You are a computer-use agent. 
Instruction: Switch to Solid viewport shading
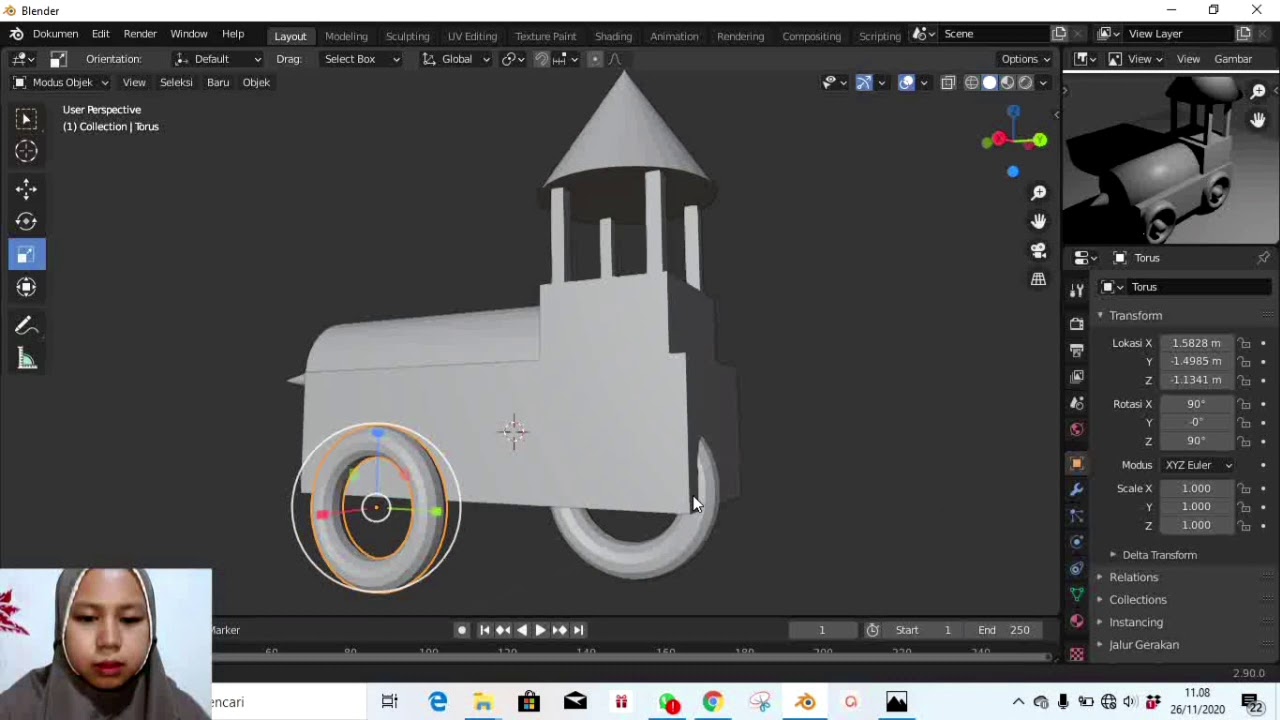[989, 83]
